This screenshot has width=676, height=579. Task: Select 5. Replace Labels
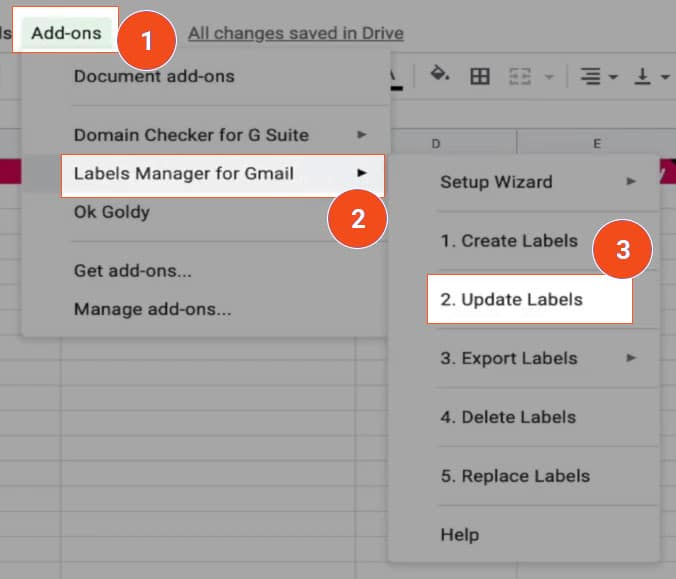515,476
